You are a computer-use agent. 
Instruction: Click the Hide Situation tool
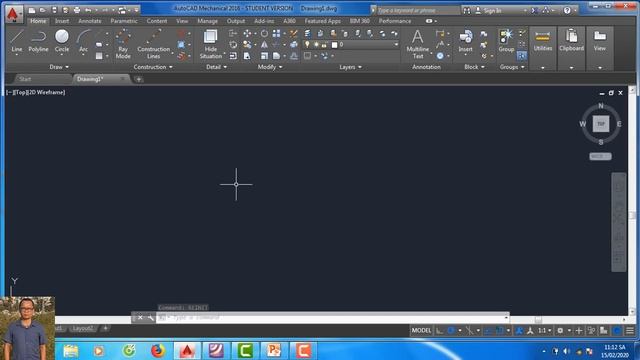pos(211,44)
